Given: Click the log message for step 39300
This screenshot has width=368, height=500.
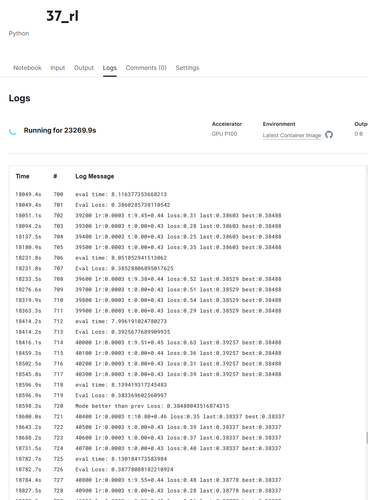Looking at the screenshot, I should tap(178, 226).
